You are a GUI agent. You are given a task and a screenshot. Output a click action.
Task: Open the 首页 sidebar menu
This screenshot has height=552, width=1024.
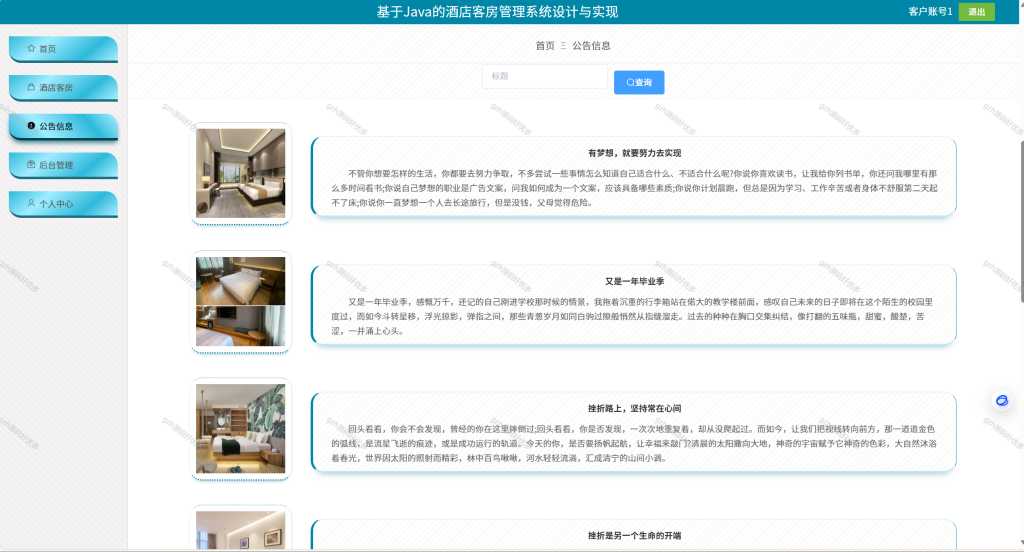coord(63,49)
